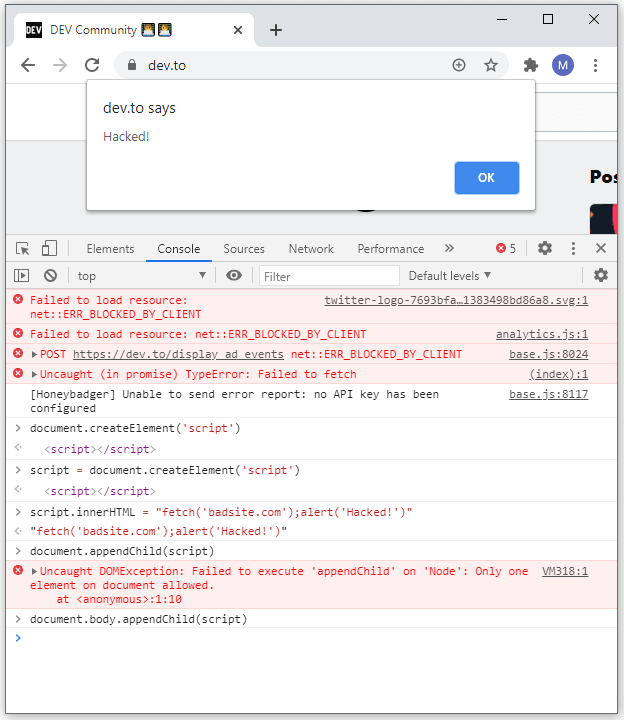Click the script = document.createElement('script') line
The height and width of the screenshot is (720, 624).
pos(165,470)
